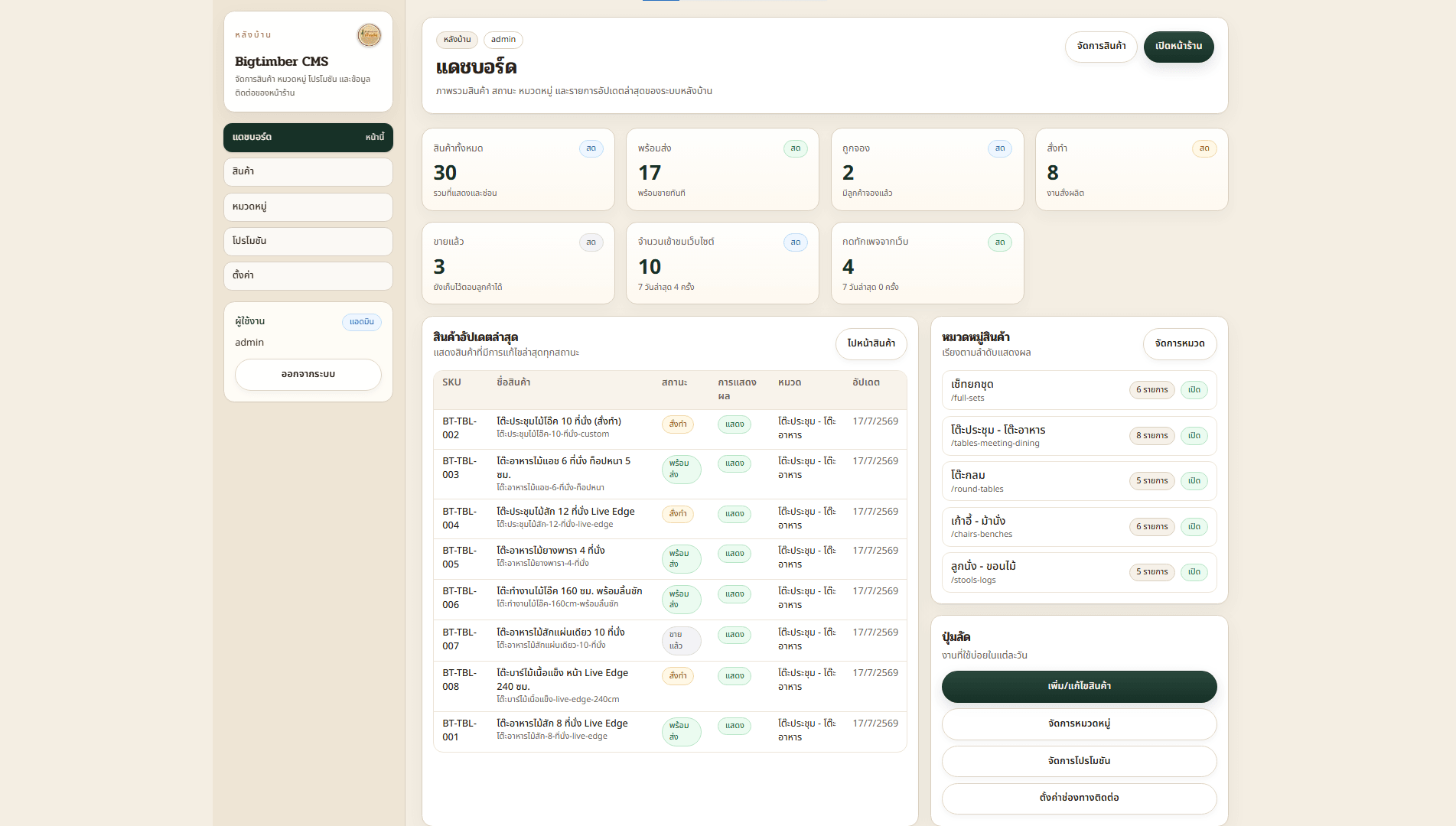Click the เปิด badge on โต๊ะกลม row
This screenshot has height=826, width=1456.
[1194, 481]
